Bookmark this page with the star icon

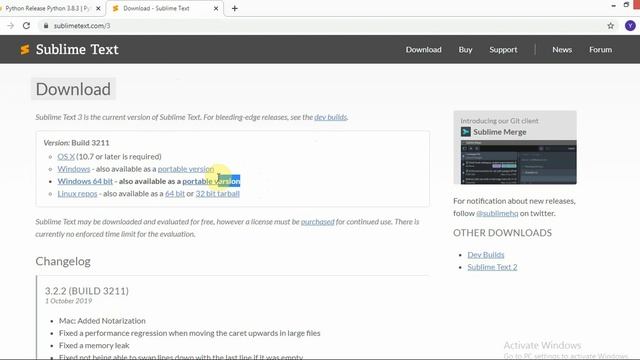[611, 26]
